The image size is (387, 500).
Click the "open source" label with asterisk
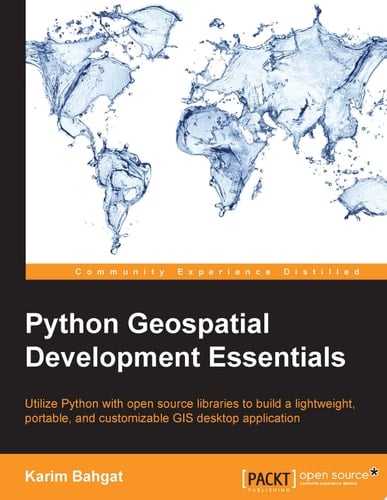coord(339,476)
